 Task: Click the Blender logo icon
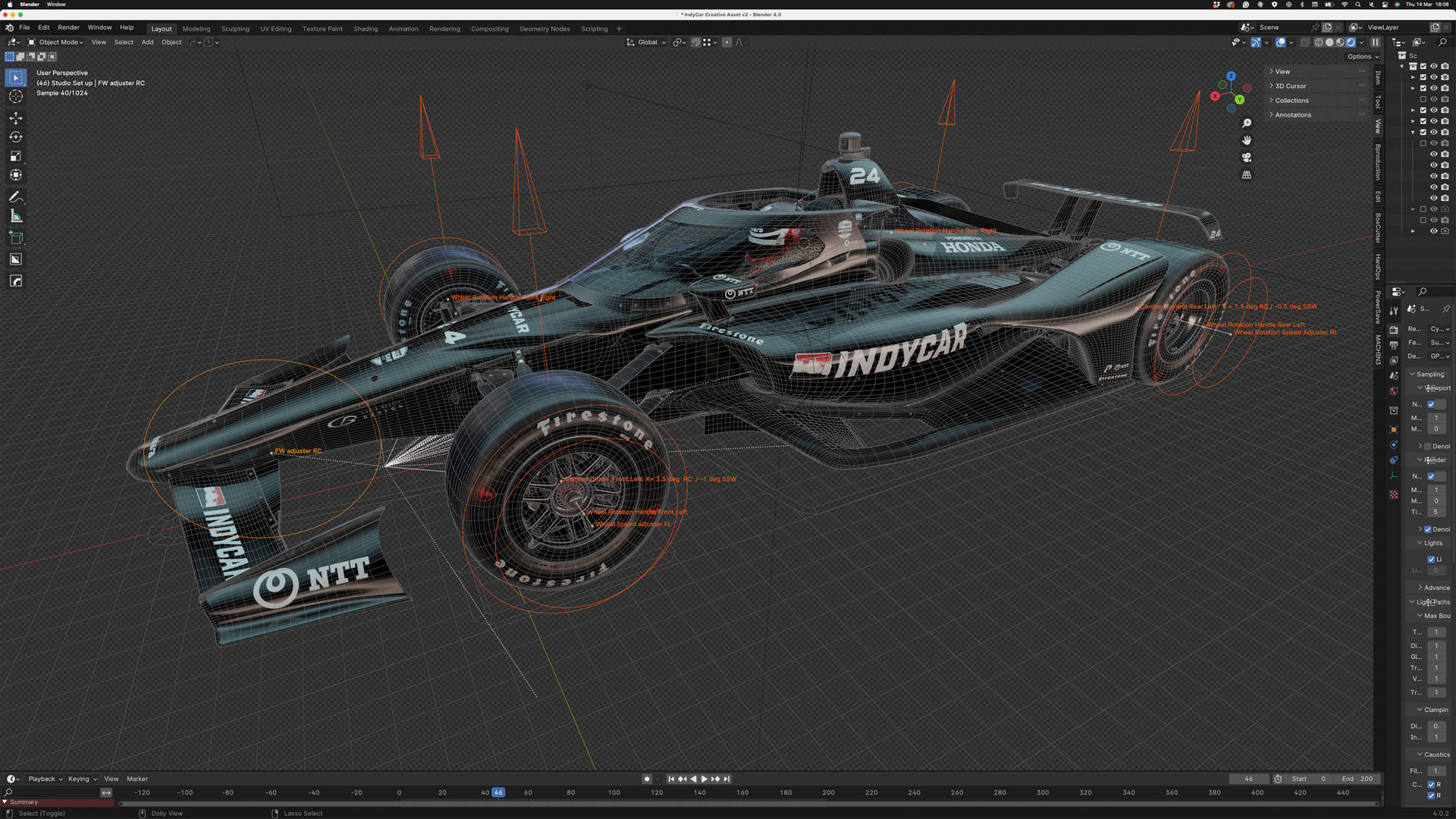tap(9, 27)
